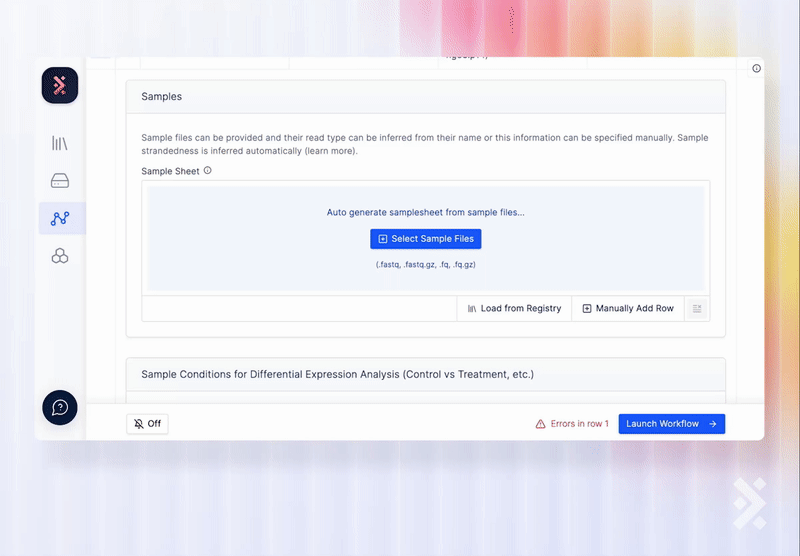Click the app logo in the sidebar
Viewport: 800px width, 556px height.
[x=60, y=85]
